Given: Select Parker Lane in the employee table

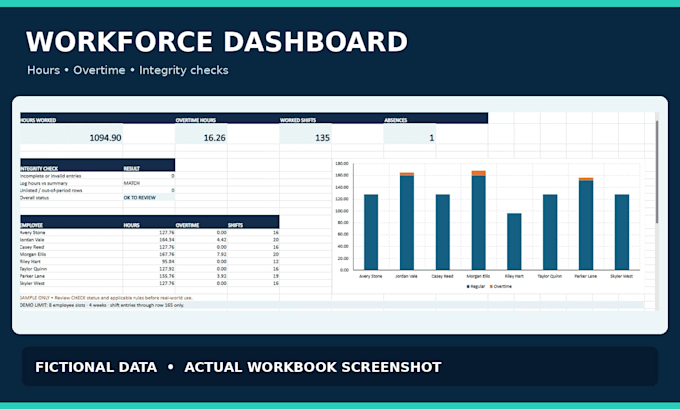Looking at the screenshot, I should click(x=33, y=276).
